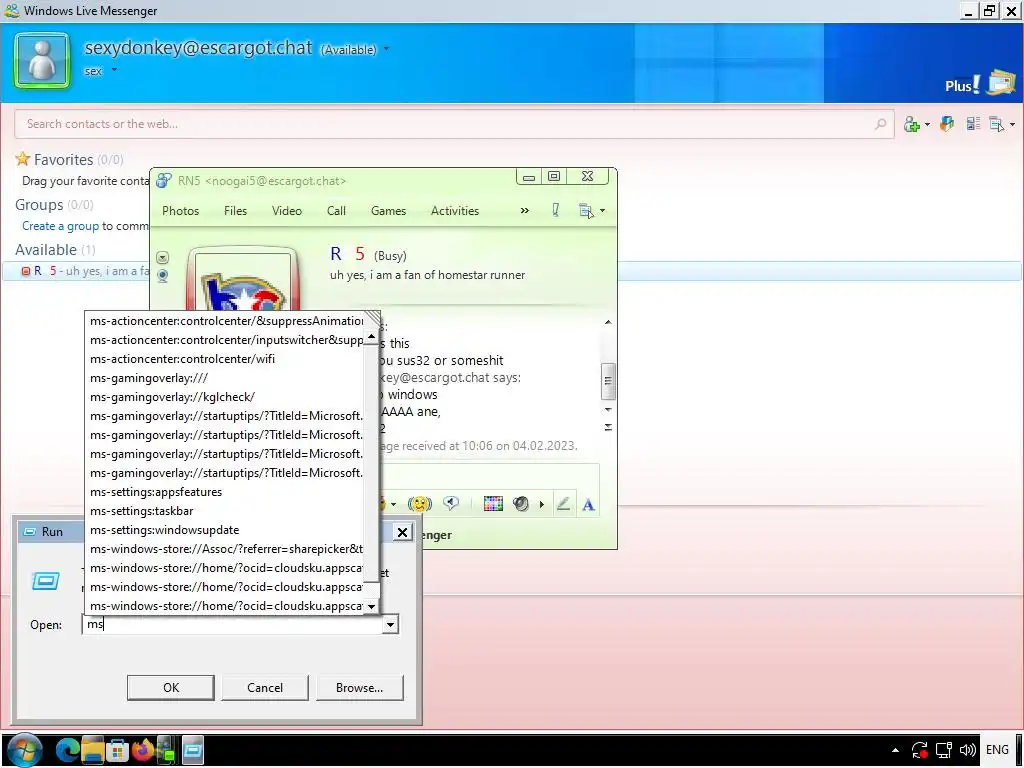
Task: Open the Photos menu in chat window
Action: coord(180,210)
